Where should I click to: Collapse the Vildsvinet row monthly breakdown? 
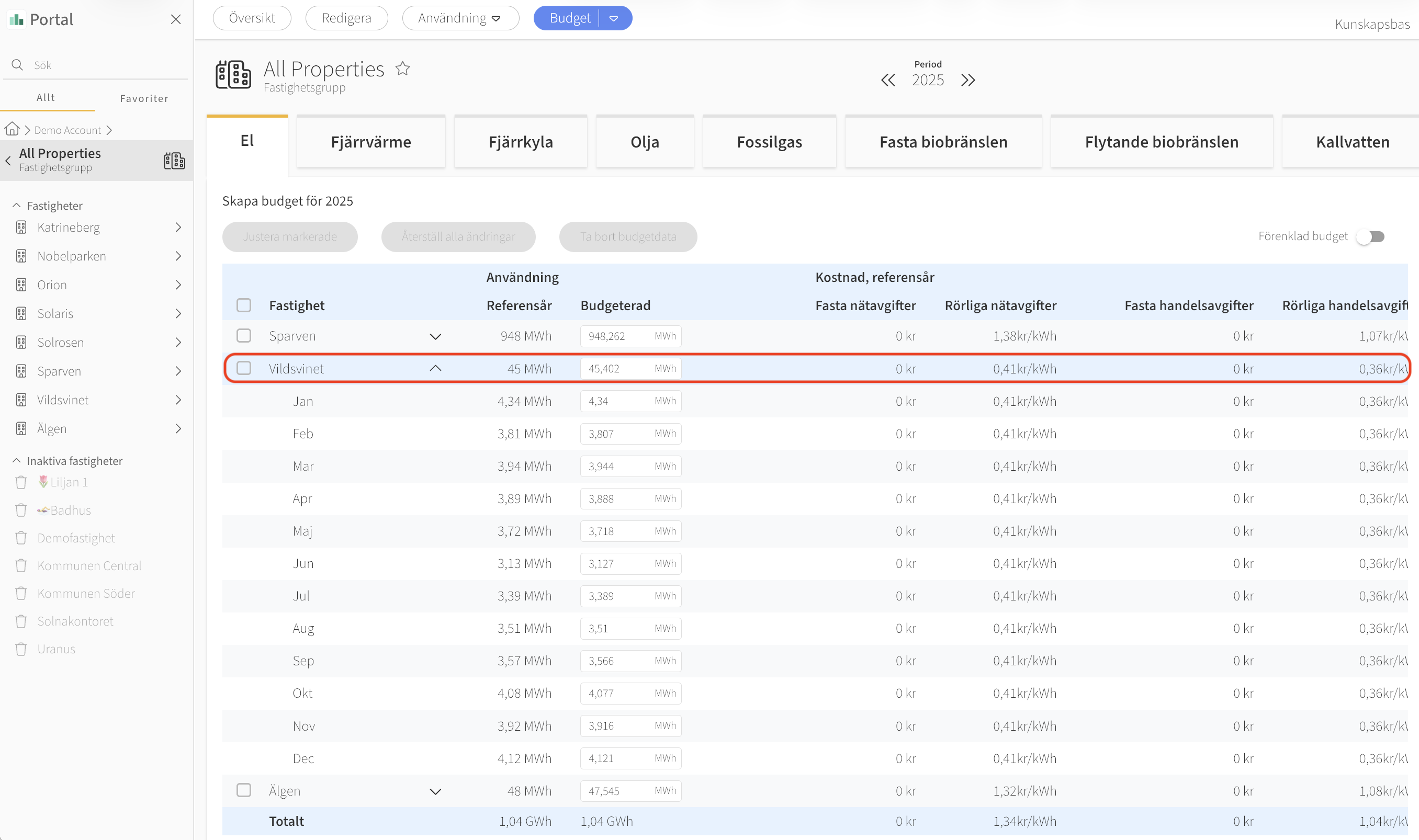coord(435,369)
